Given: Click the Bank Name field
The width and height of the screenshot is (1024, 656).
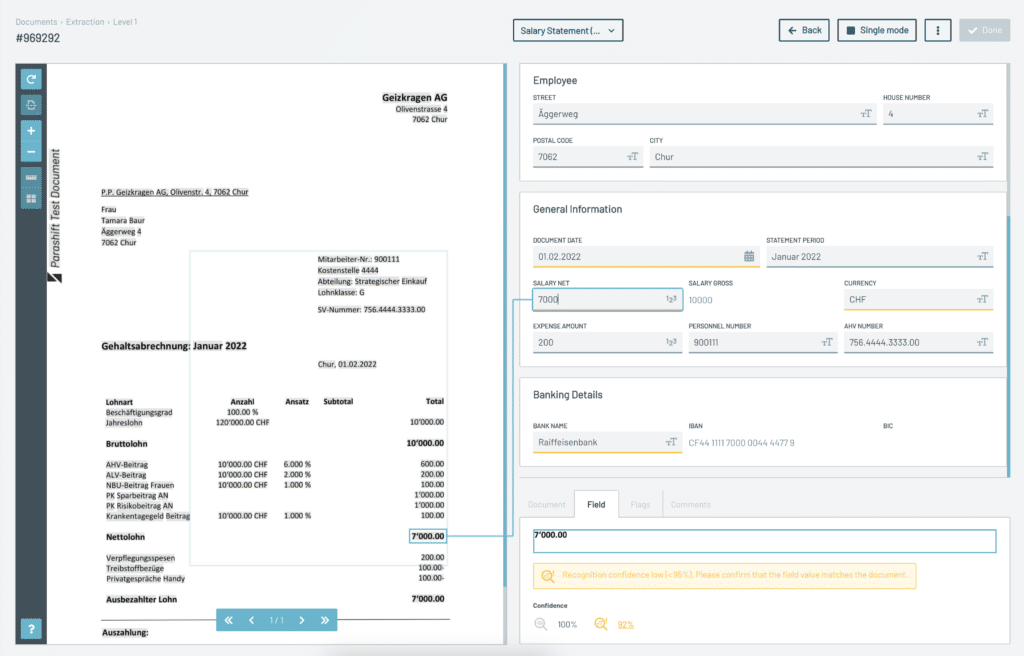Looking at the screenshot, I should pos(596,441).
